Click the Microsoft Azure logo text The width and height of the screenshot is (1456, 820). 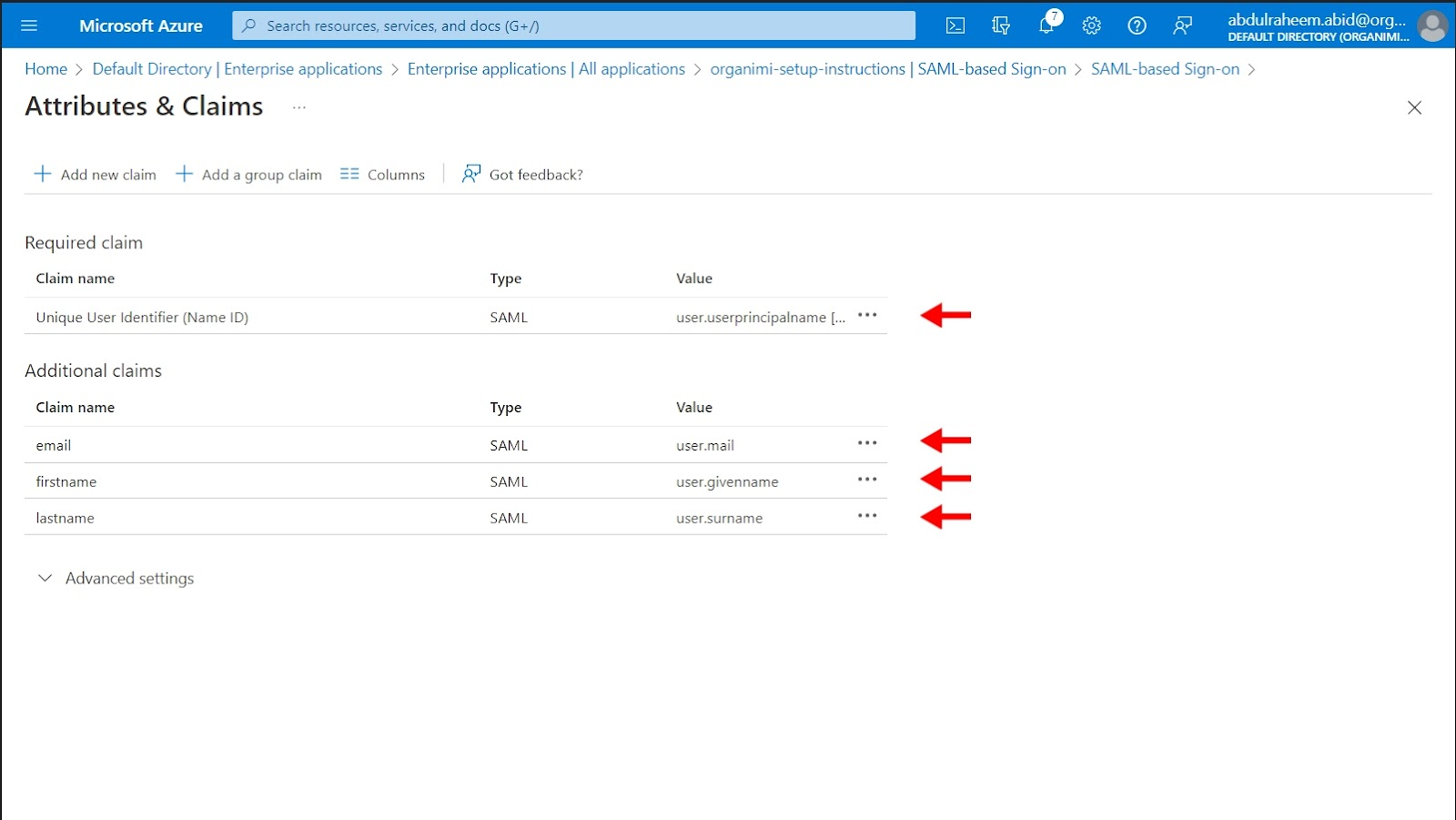tap(141, 25)
